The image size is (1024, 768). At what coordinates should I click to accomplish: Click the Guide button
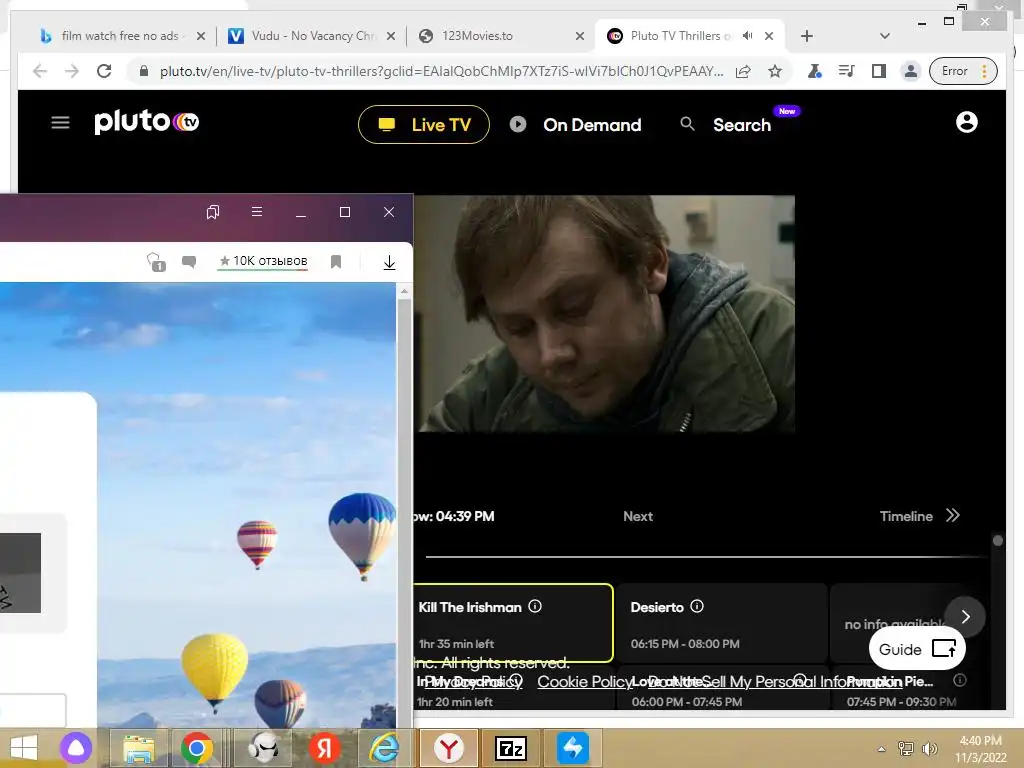pyautogui.click(x=917, y=648)
